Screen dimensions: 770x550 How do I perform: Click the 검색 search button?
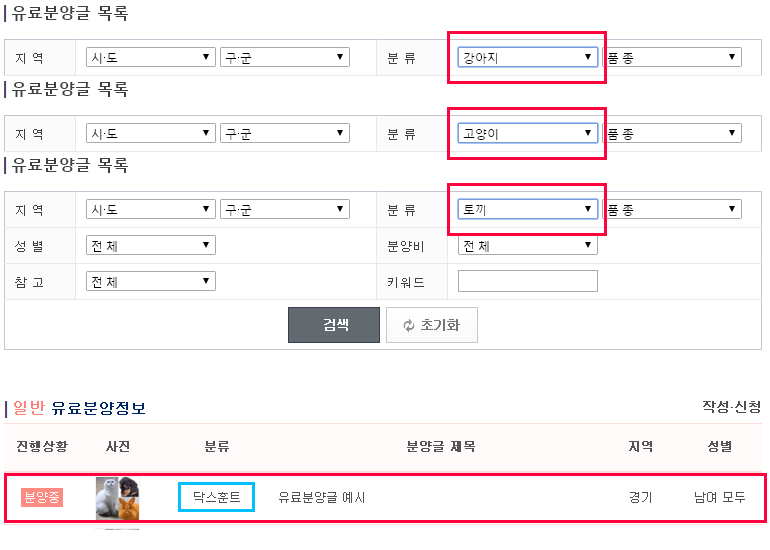[334, 325]
